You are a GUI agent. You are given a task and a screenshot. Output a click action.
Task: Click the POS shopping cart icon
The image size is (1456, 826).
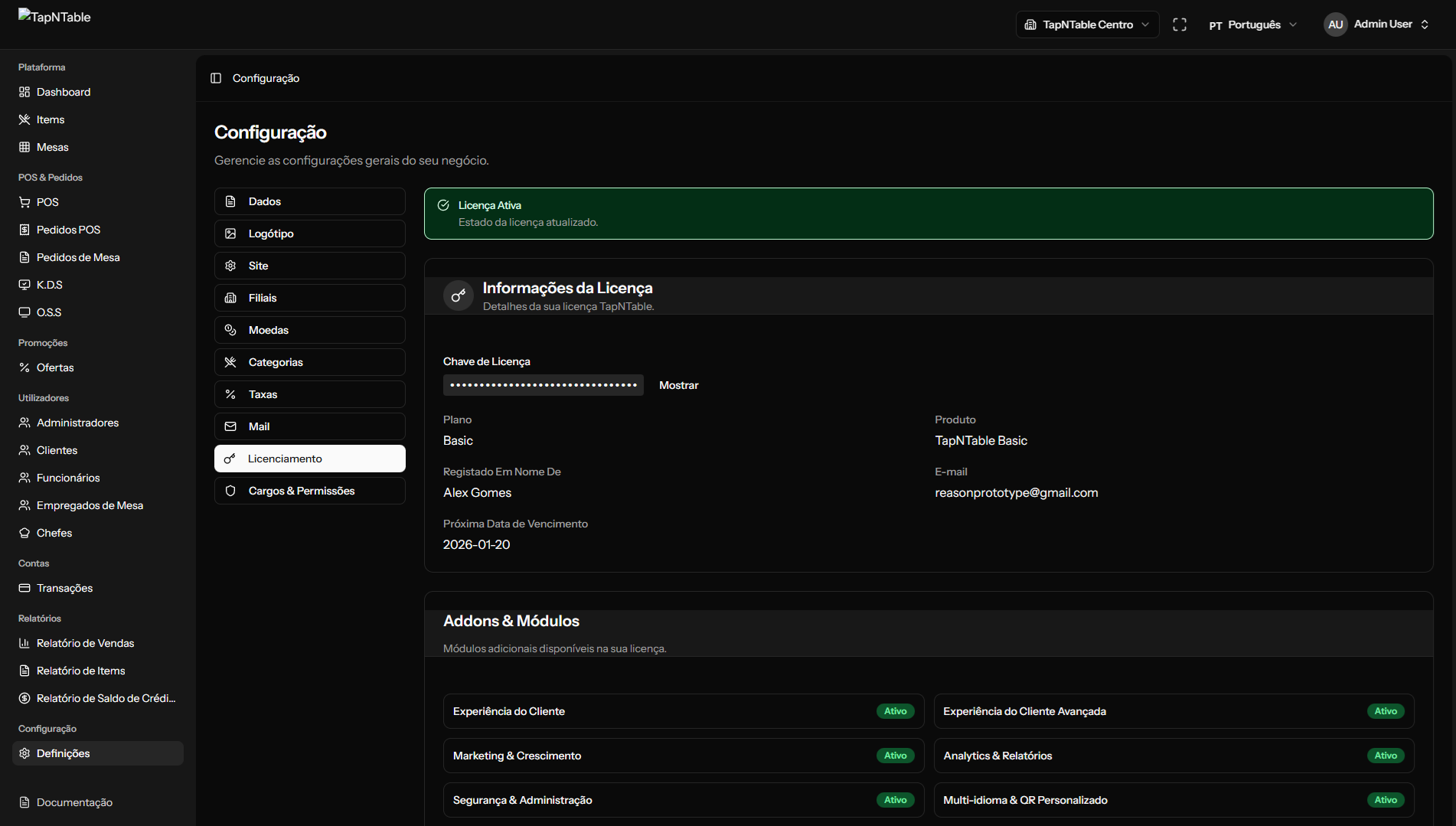pyautogui.click(x=24, y=202)
